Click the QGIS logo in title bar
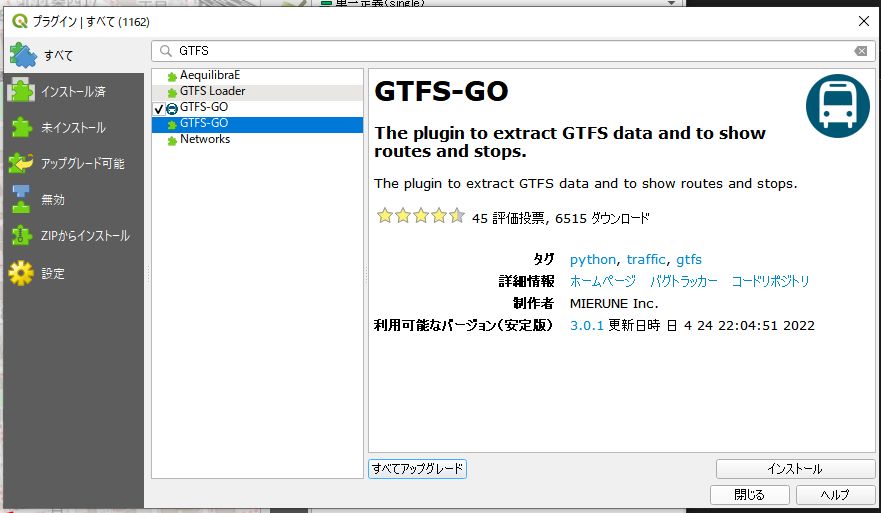 point(19,21)
